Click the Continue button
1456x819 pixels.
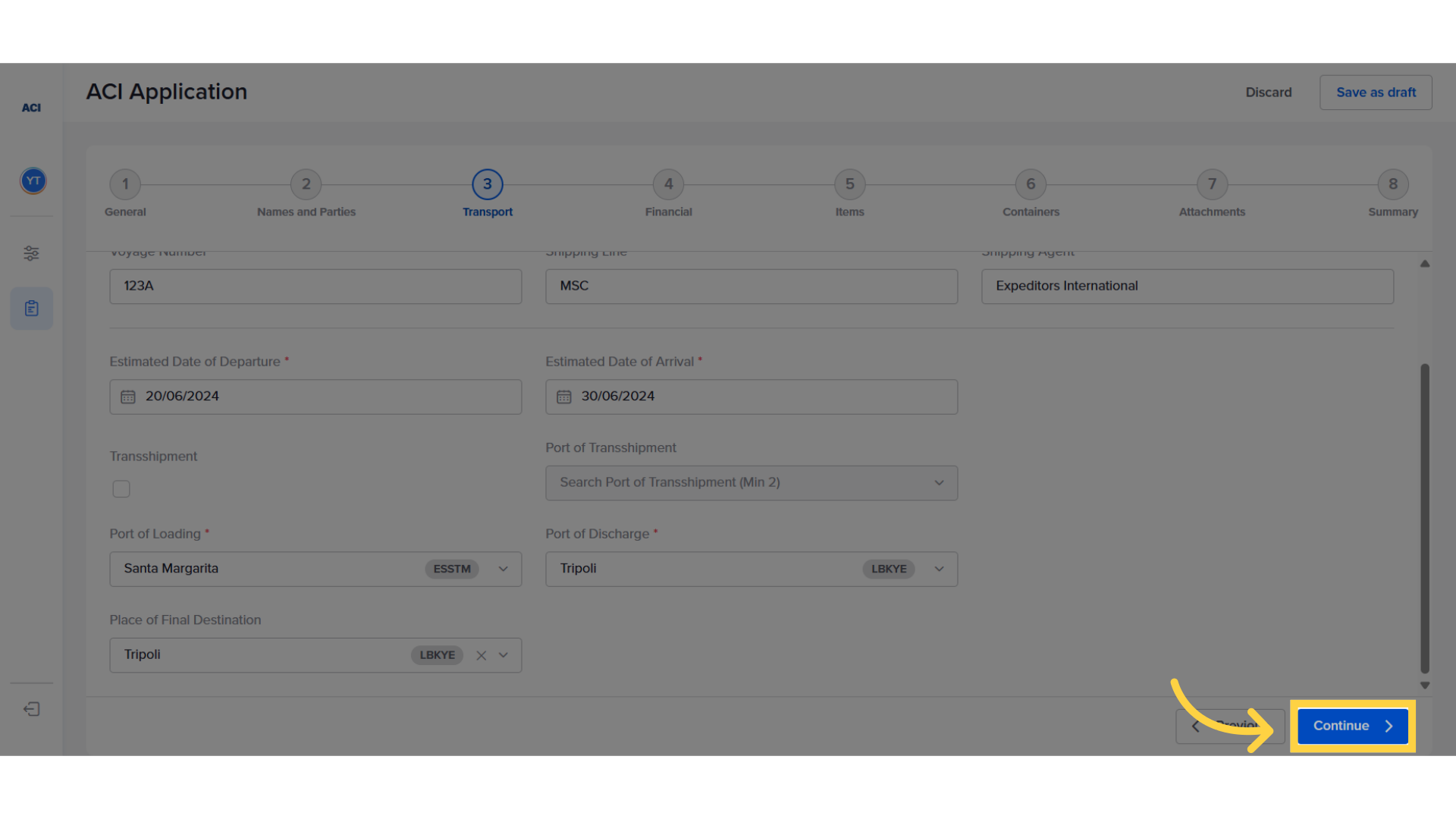coord(1352,726)
